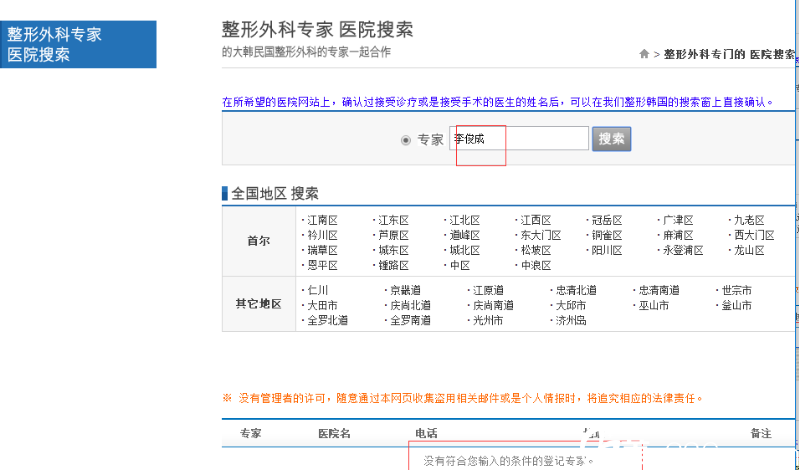Select the 专家 radio button
Screen dimensions: 799x470
click(x=405, y=140)
